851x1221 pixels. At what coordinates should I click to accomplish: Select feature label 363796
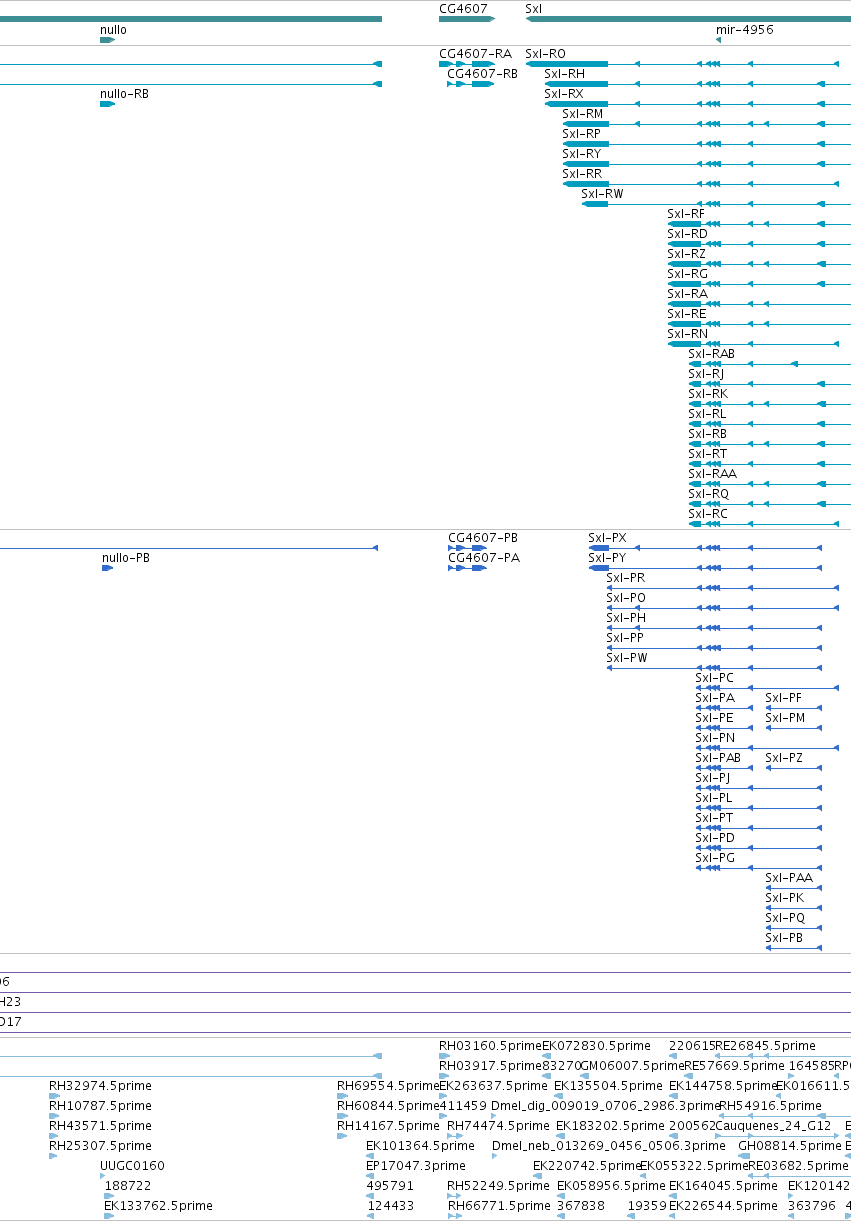click(812, 1206)
